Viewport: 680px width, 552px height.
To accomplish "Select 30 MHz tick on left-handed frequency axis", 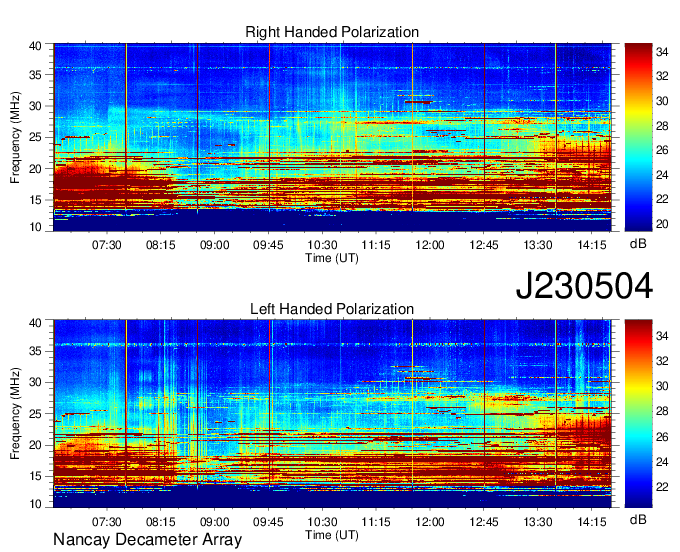I will [x=36, y=382].
